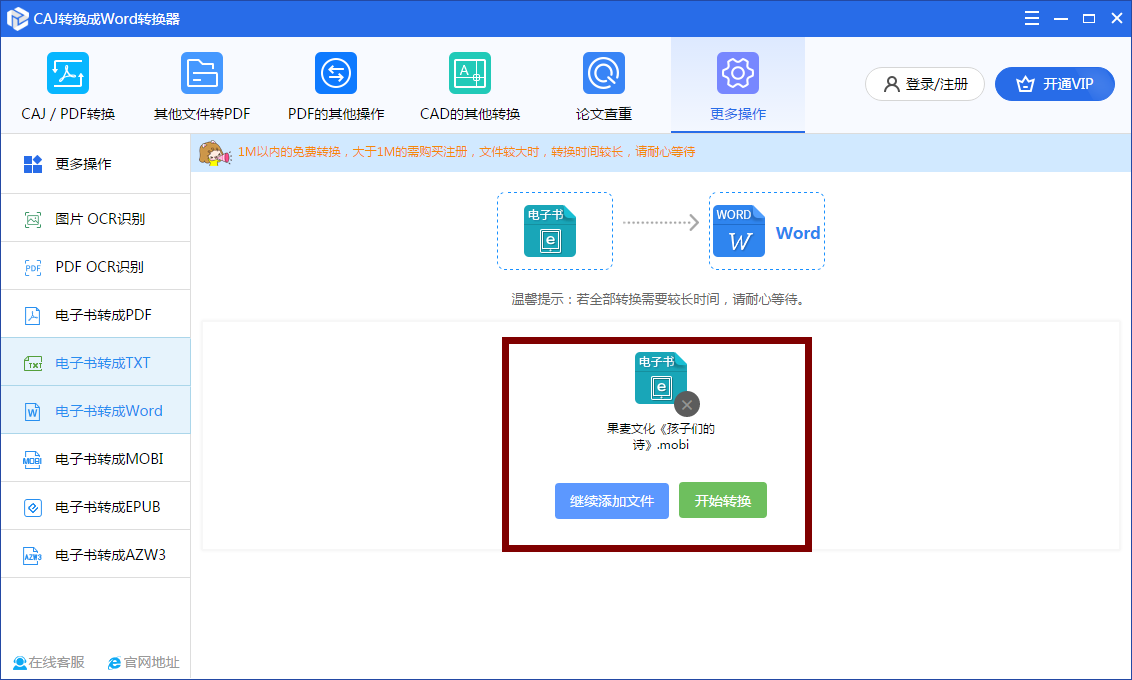Image resolution: width=1132 pixels, height=680 pixels.
Task: Click file name 果麦文化《孩子们的诗》.mobi
Action: (661, 437)
